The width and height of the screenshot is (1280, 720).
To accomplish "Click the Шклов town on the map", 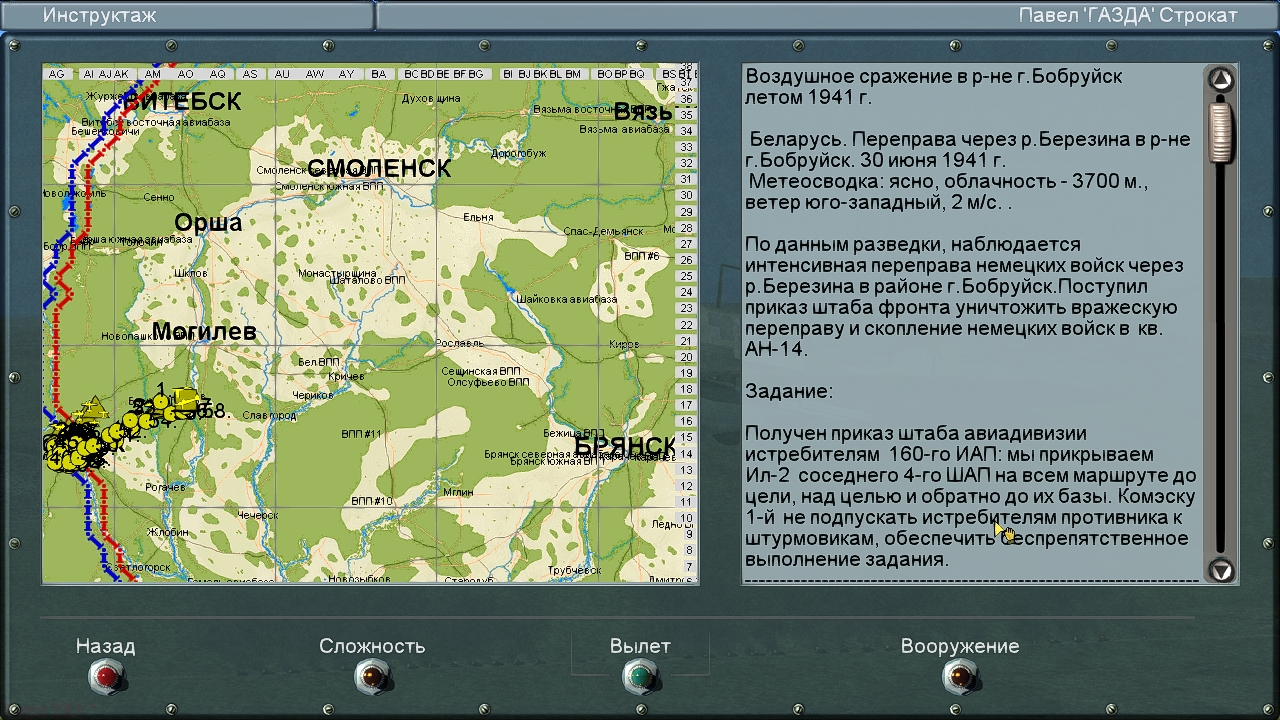I will pos(190,273).
